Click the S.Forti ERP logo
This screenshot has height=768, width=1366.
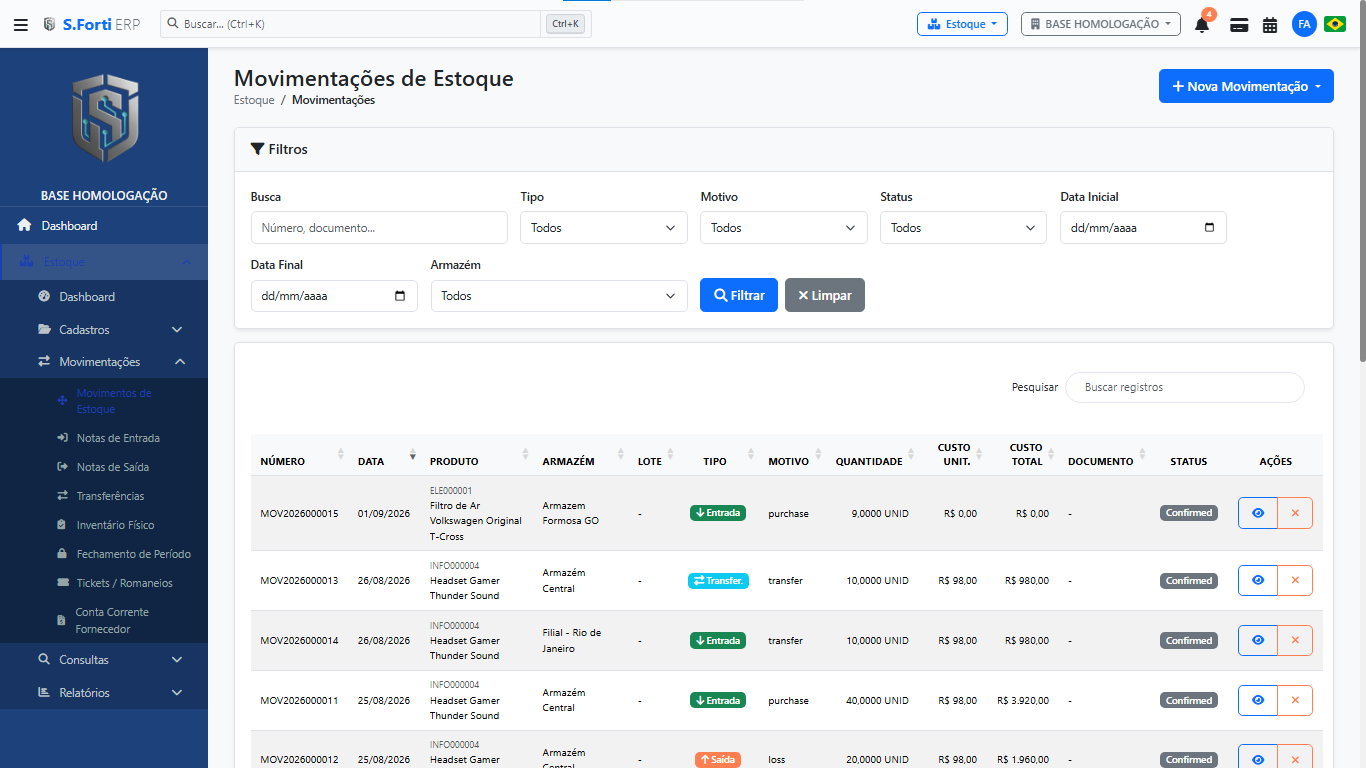pos(91,24)
